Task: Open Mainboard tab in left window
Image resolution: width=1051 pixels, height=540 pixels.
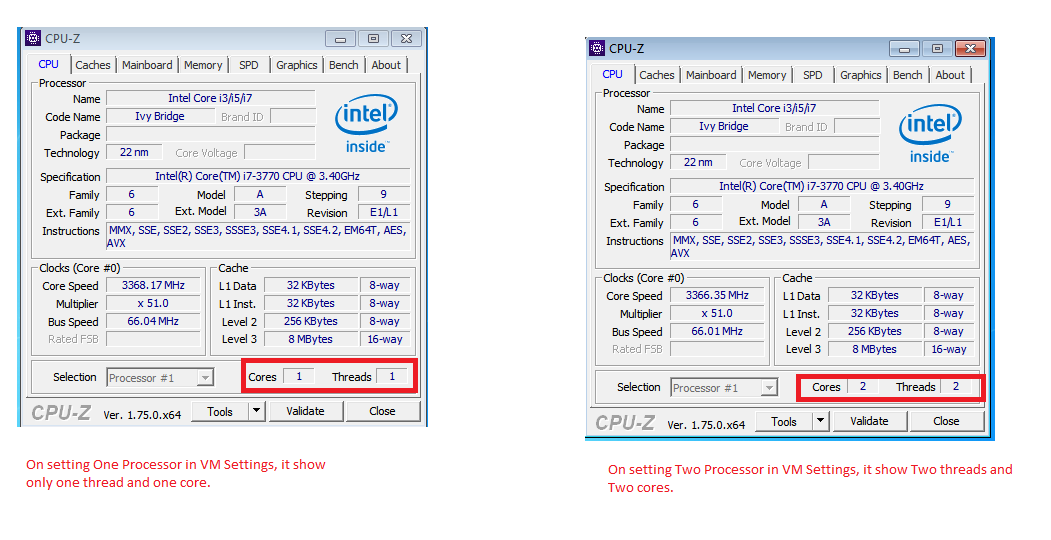Action: [147, 65]
